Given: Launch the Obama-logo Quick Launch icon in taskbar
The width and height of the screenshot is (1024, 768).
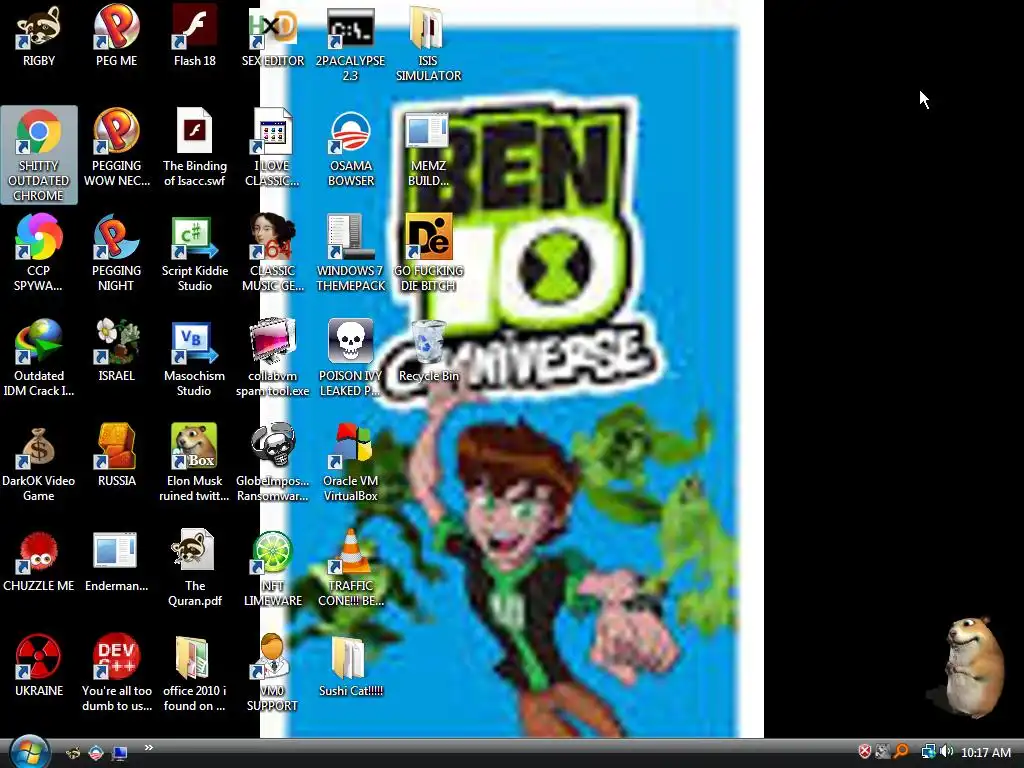Looking at the screenshot, I should tap(96, 753).
